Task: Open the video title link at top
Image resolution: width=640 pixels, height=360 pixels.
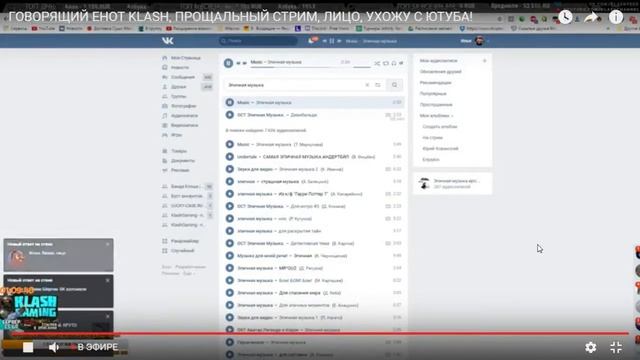Action: pos(240,17)
